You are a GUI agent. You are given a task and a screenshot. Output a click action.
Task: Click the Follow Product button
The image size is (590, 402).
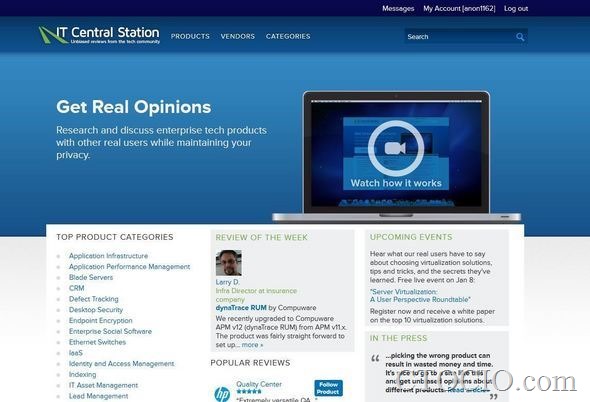pyautogui.click(x=328, y=388)
